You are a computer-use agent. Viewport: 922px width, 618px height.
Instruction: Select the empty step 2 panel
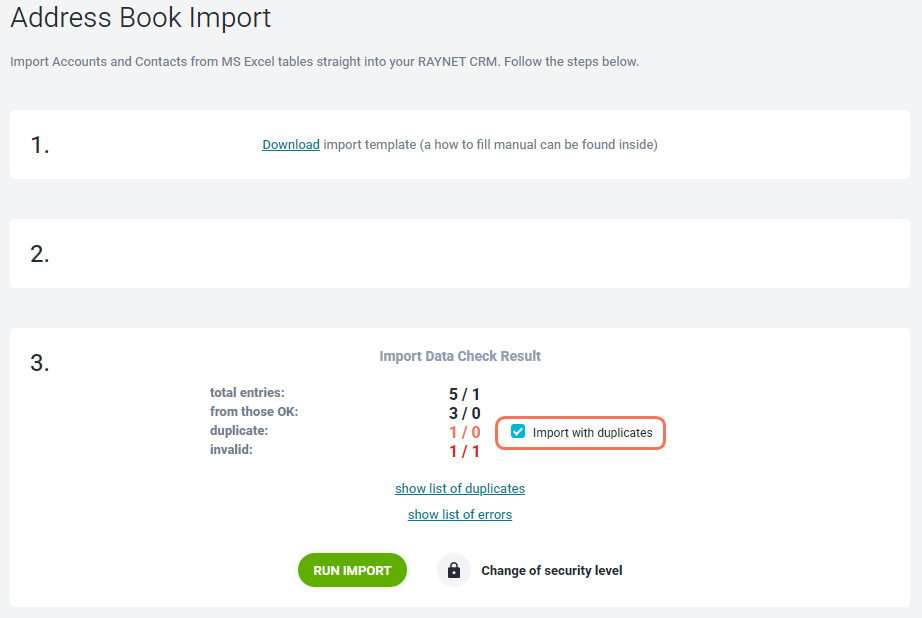pyautogui.click(x=460, y=253)
